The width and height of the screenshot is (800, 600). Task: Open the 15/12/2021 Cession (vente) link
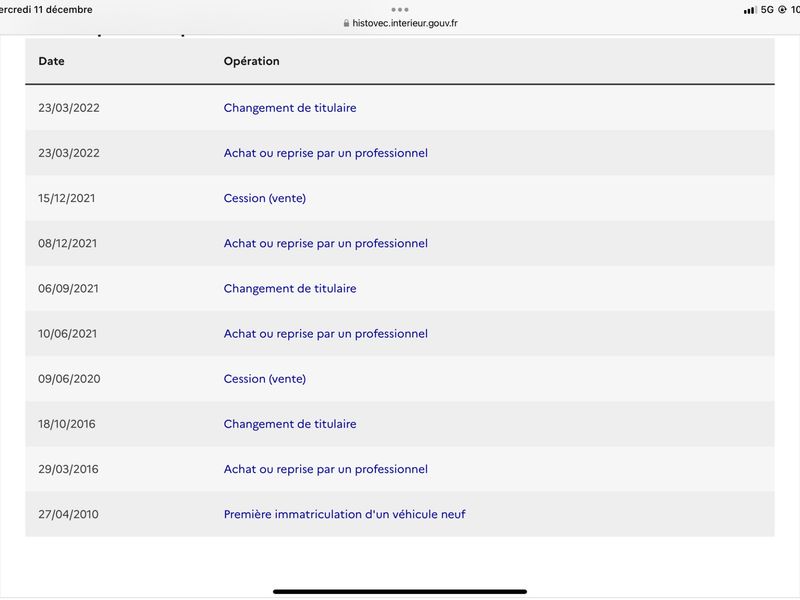coord(265,198)
